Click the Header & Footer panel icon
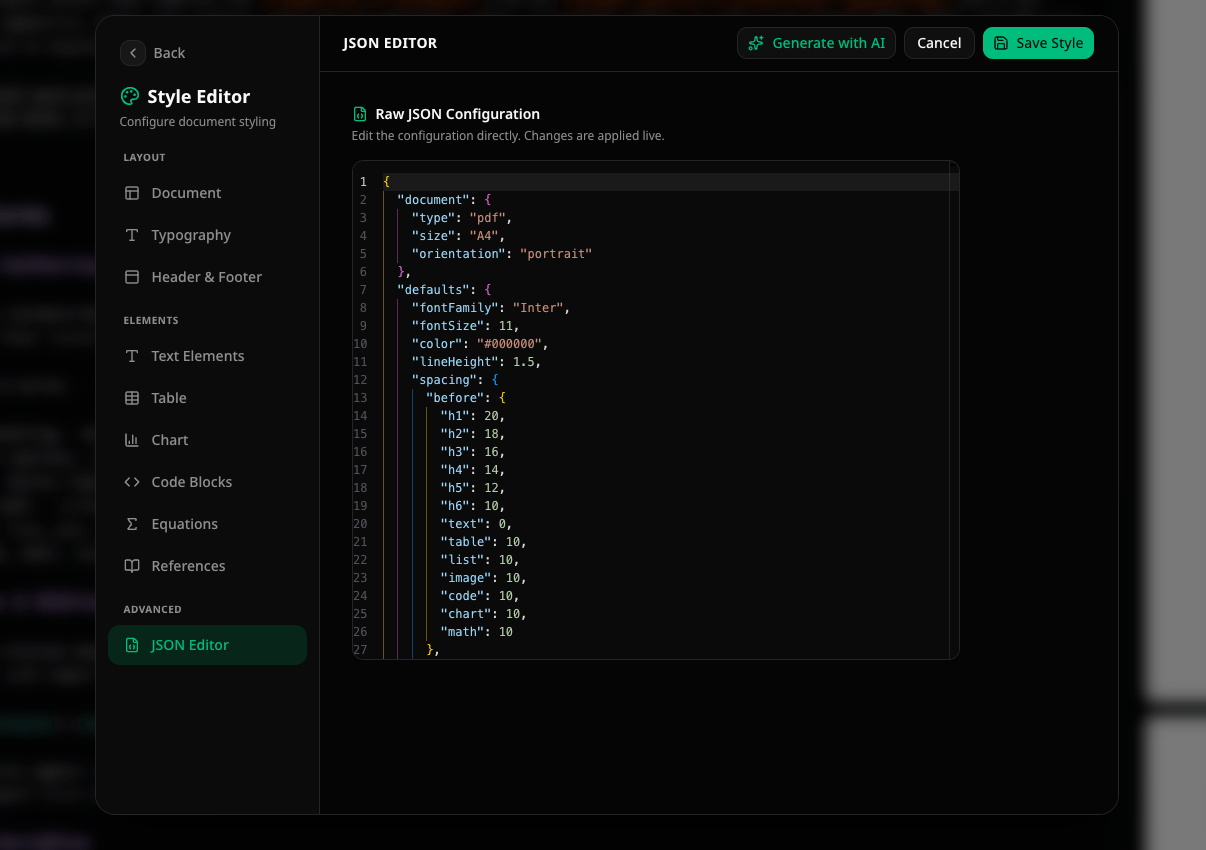1206x850 pixels. click(132, 277)
